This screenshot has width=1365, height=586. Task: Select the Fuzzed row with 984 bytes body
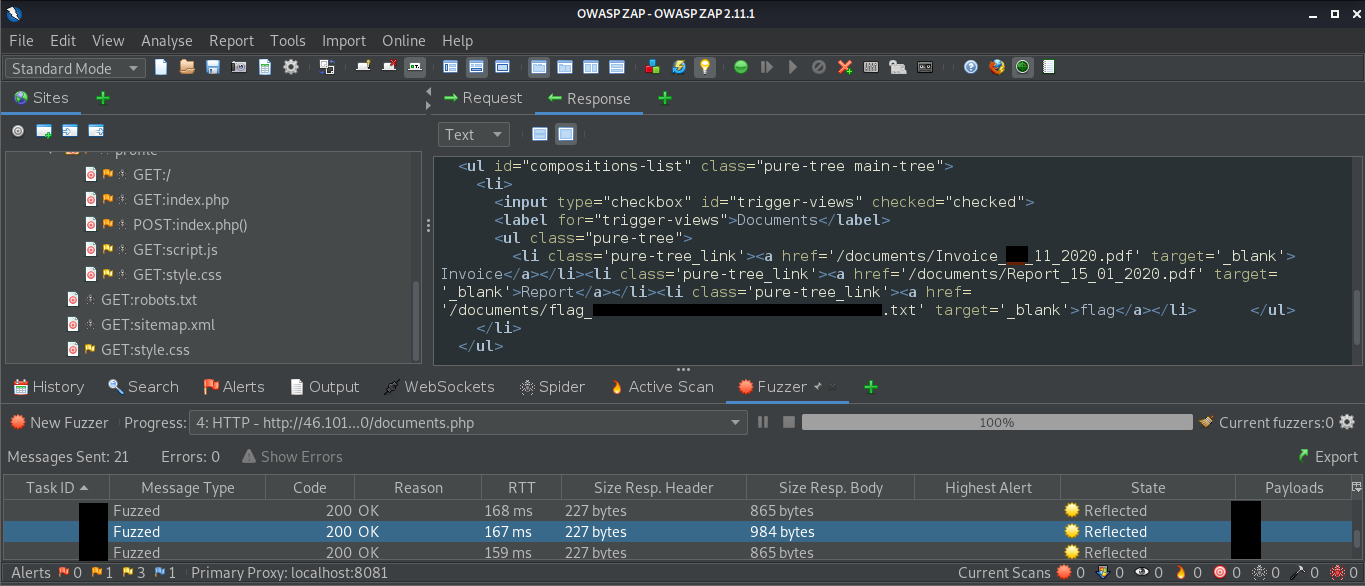(x=677, y=532)
